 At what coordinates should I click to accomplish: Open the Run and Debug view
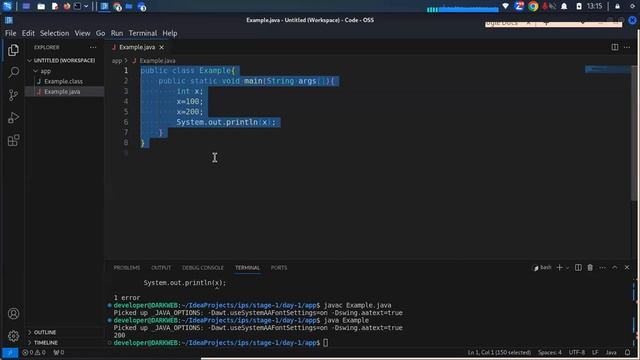tap(13, 118)
